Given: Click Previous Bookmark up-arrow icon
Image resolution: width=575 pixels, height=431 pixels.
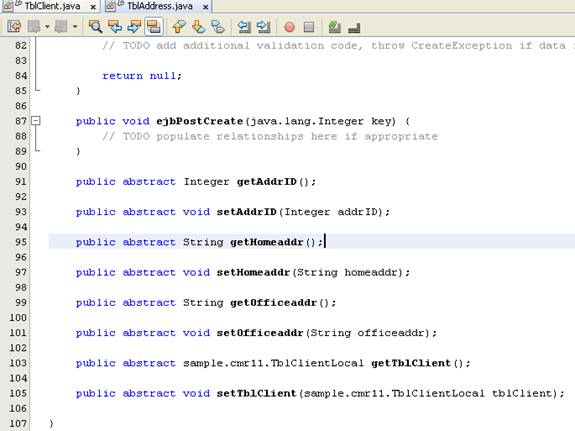Looking at the screenshot, I should [x=179, y=26].
